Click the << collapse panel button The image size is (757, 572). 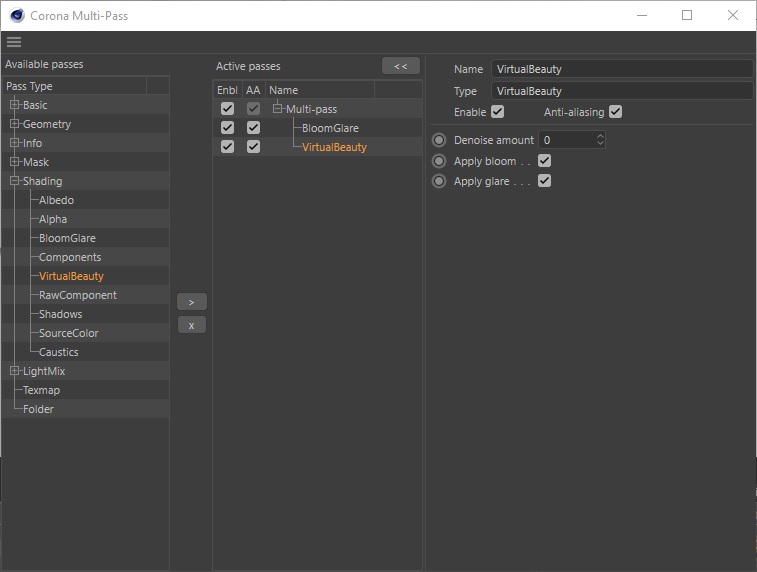401,66
